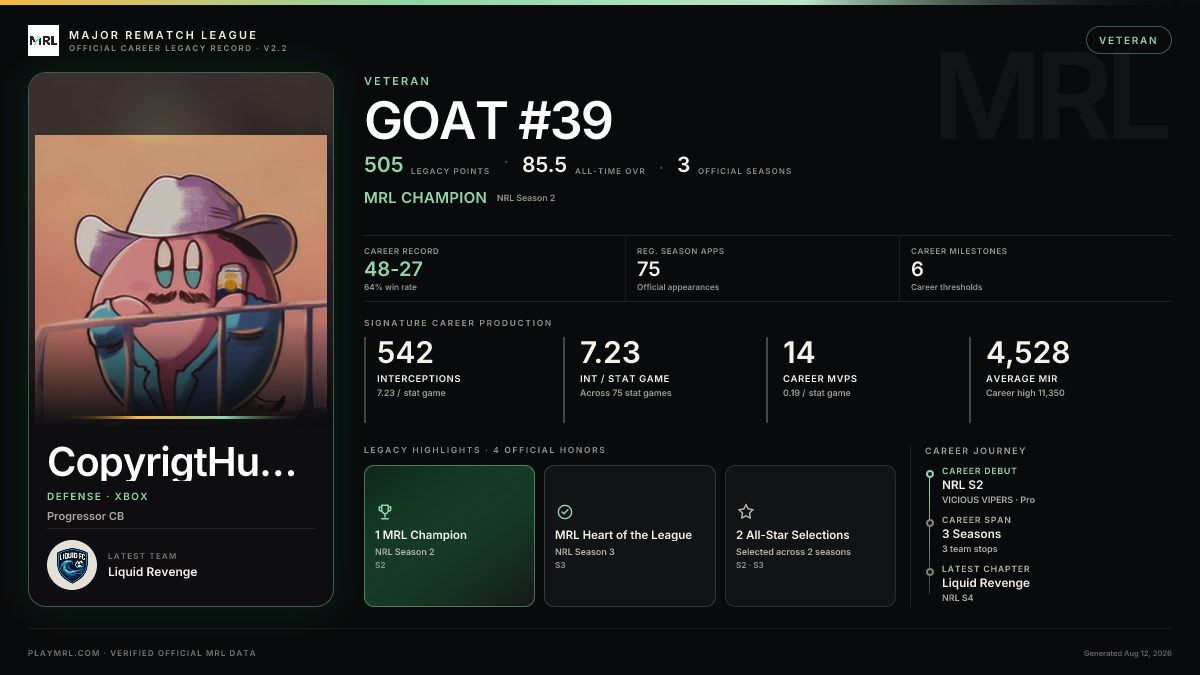Click the Career Span timeline marker
Viewport: 1200px width, 675px height.
point(930,522)
